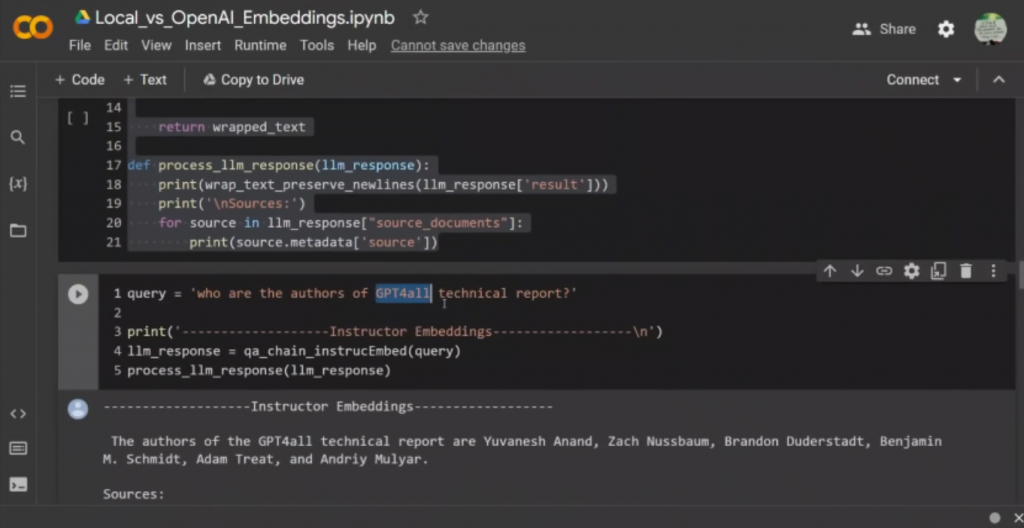Move the cell down

[857, 271]
